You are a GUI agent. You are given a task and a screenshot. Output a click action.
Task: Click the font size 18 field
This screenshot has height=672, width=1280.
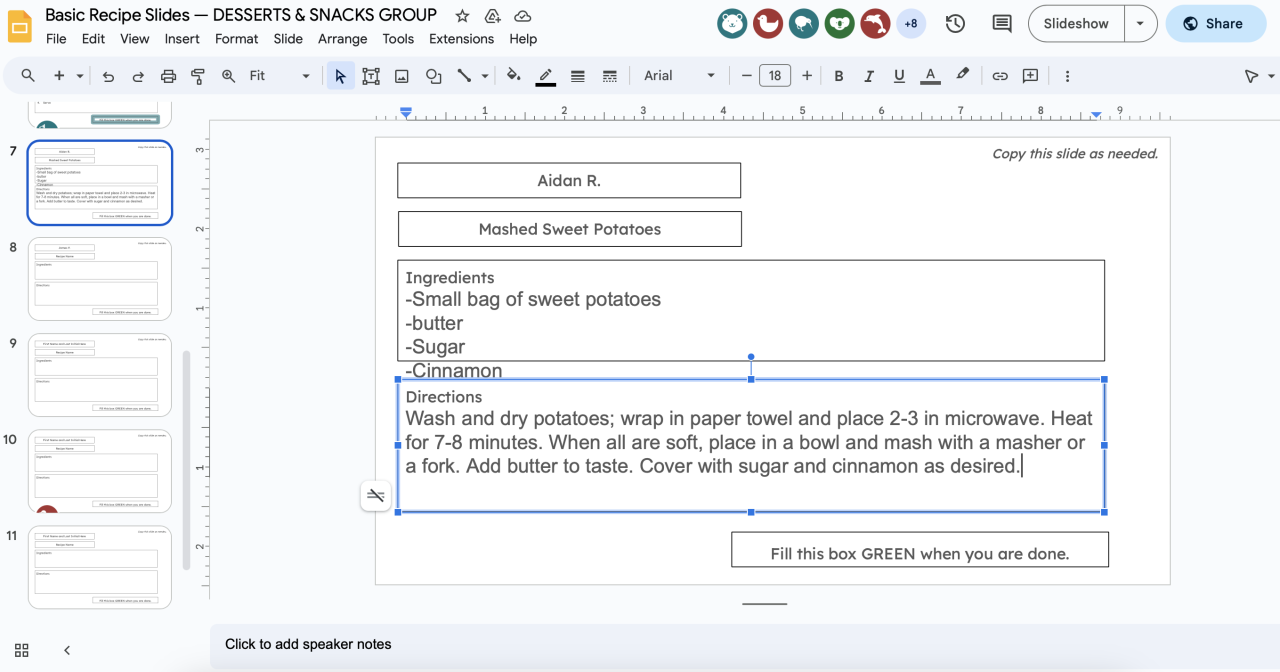[775, 76]
